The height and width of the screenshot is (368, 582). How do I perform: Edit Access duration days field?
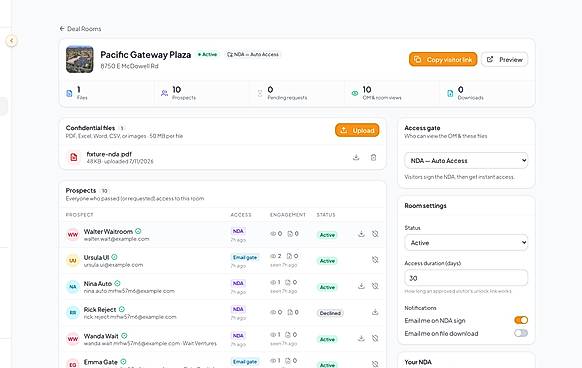[466, 278]
